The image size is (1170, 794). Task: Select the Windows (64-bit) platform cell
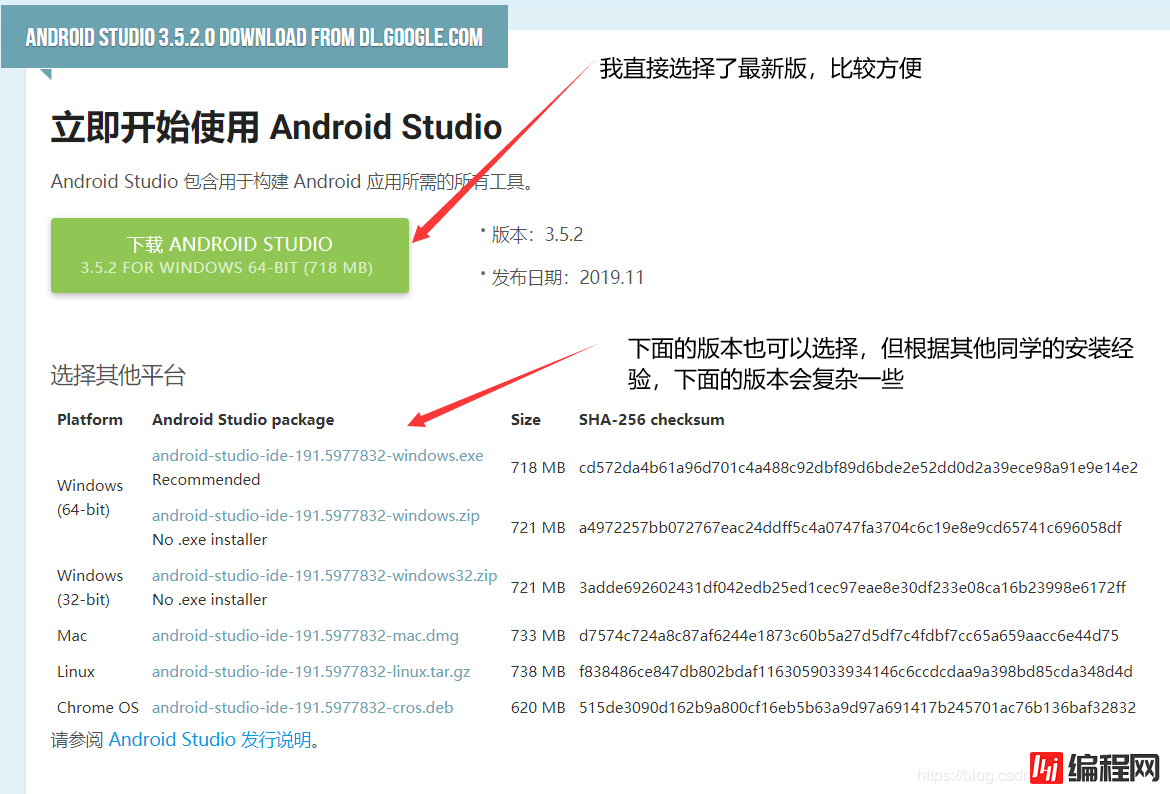click(x=90, y=497)
